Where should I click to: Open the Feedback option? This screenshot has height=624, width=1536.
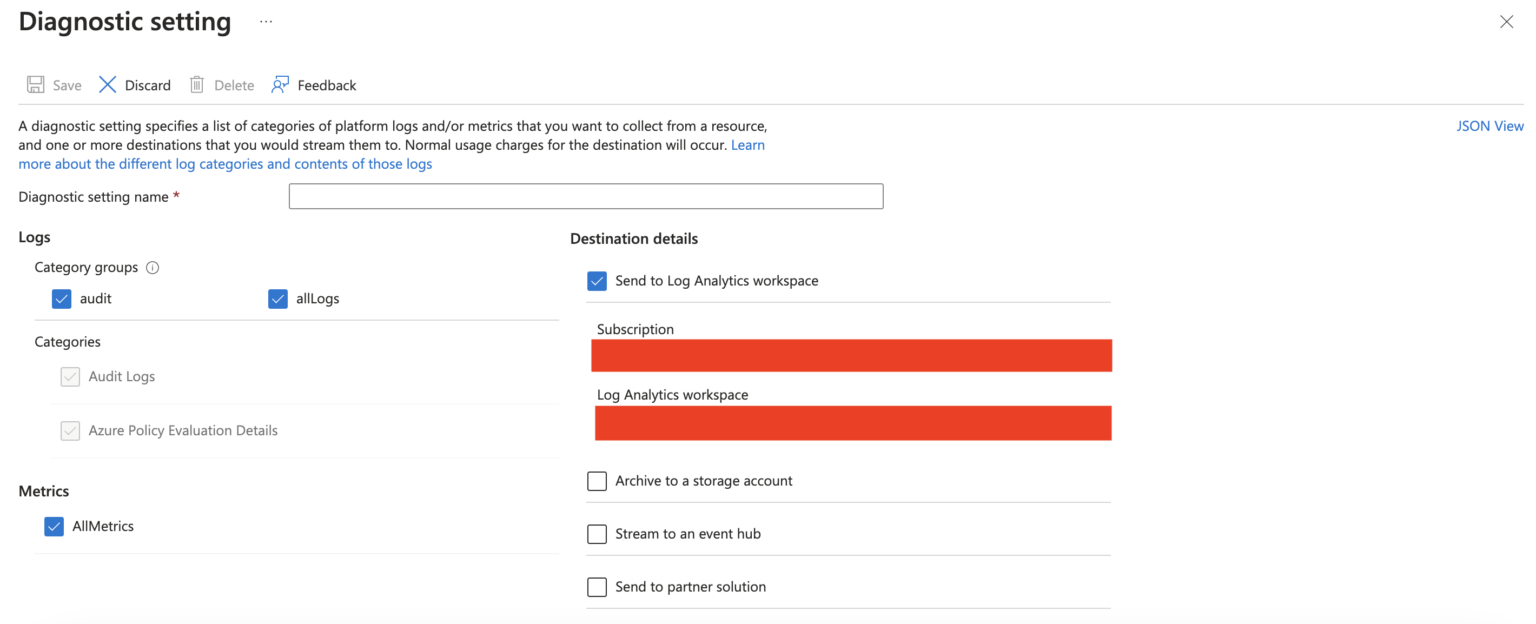coord(313,85)
